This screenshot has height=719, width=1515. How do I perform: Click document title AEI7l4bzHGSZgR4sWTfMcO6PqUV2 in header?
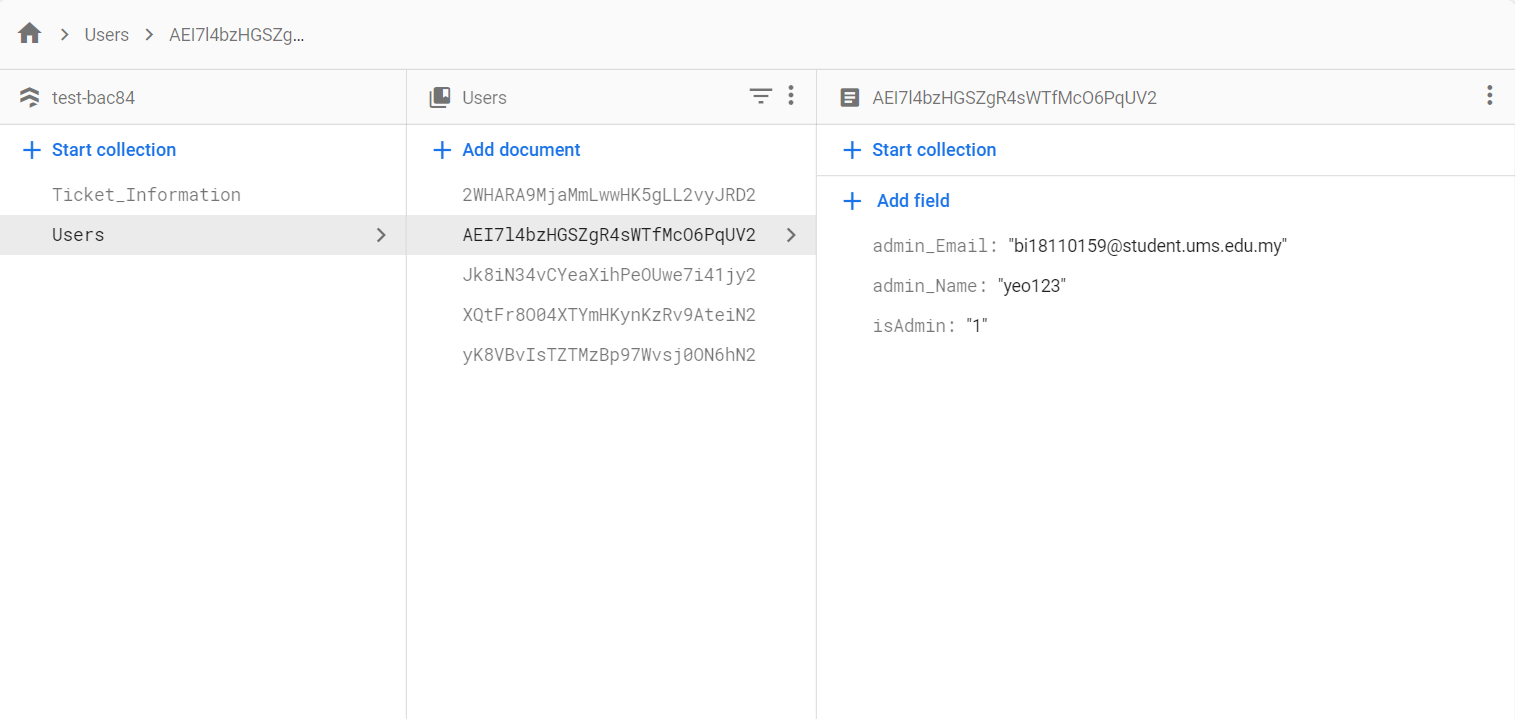1014,98
